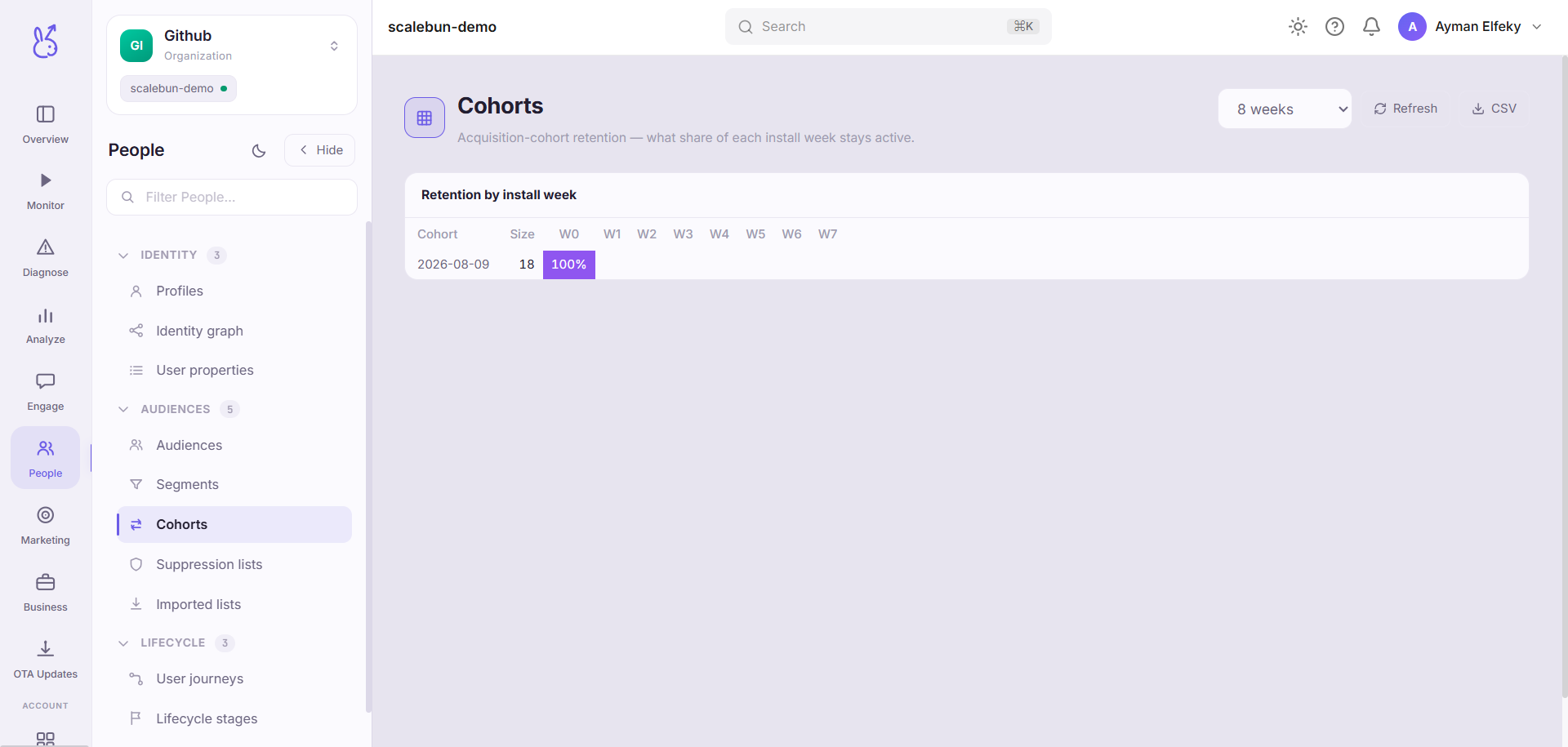This screenshot has width=1568, height=747.
Task: Open the Business section
Action: click(46, 594)
